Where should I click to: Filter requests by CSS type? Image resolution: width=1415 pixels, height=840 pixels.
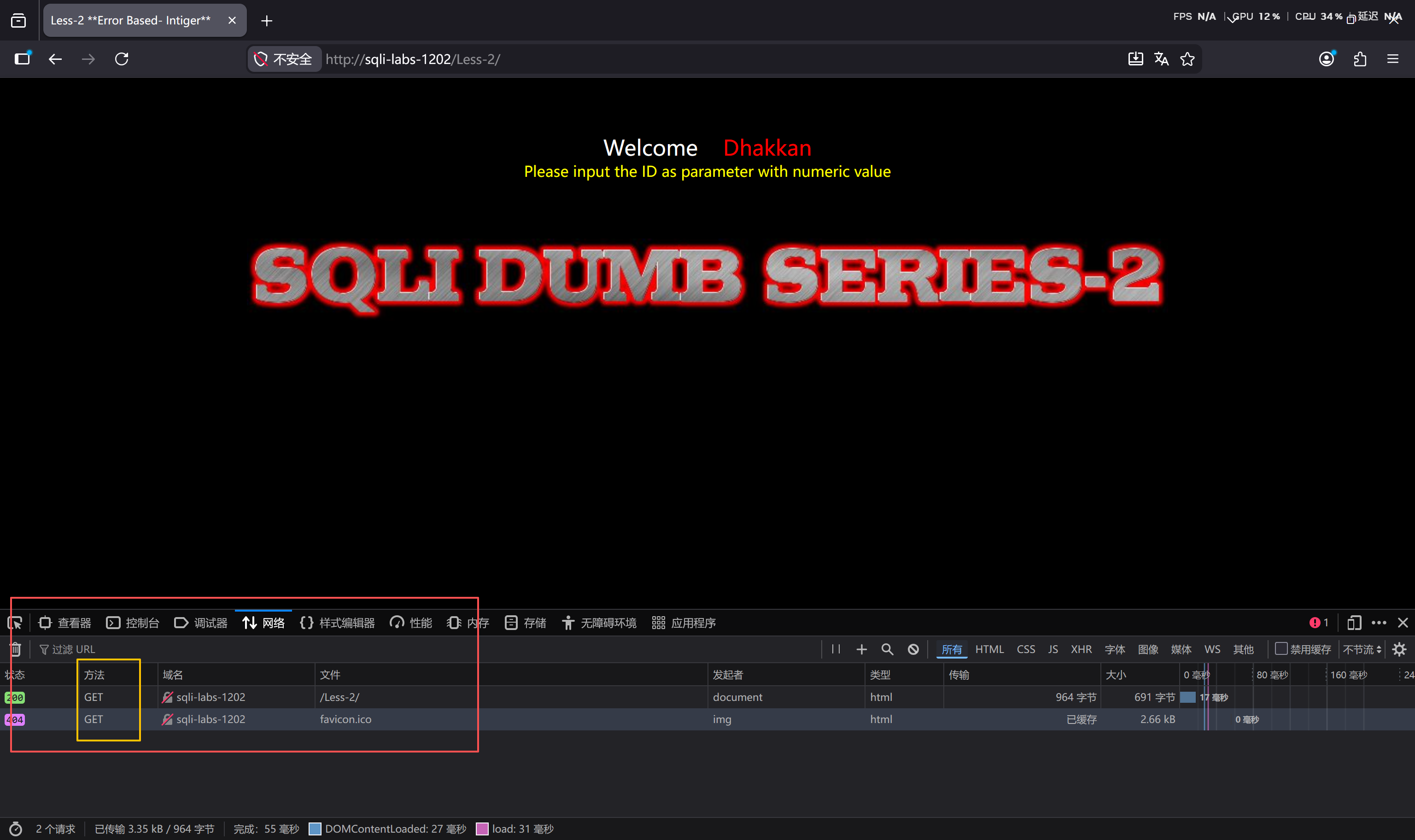pyautogui.click(x=1026, y=649)
